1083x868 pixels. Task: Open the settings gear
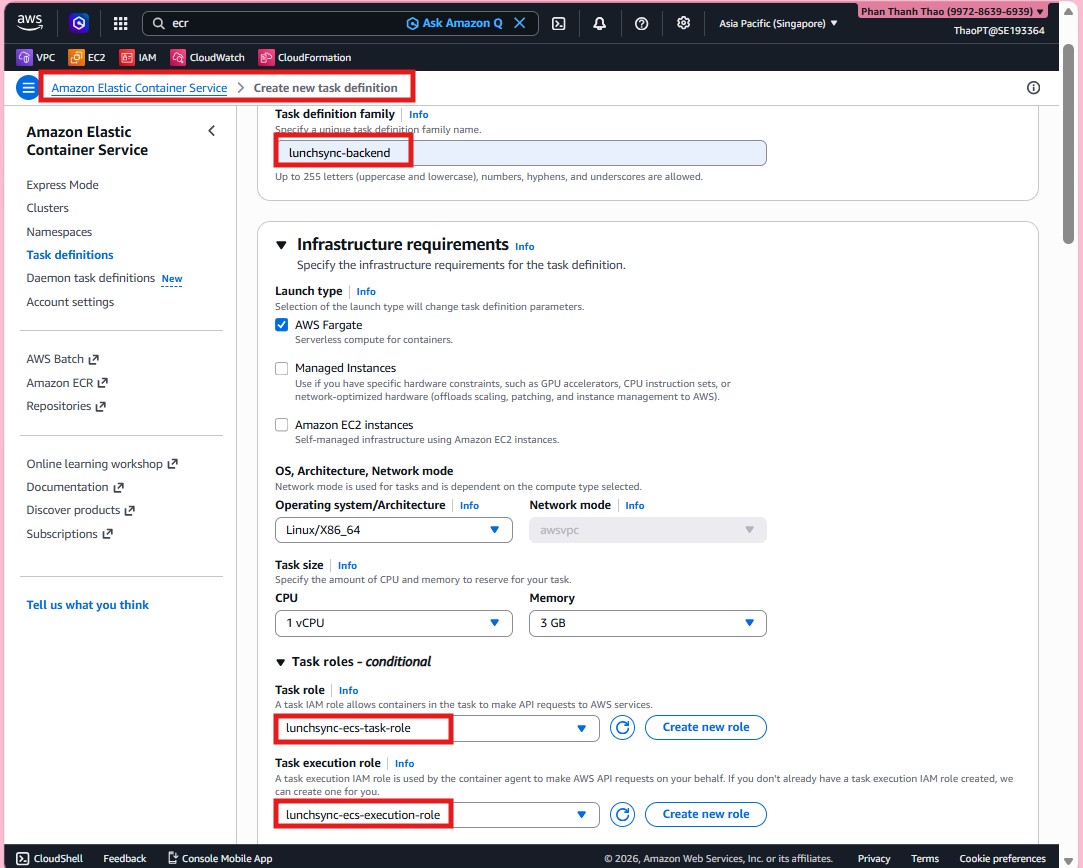pos(683,22)
